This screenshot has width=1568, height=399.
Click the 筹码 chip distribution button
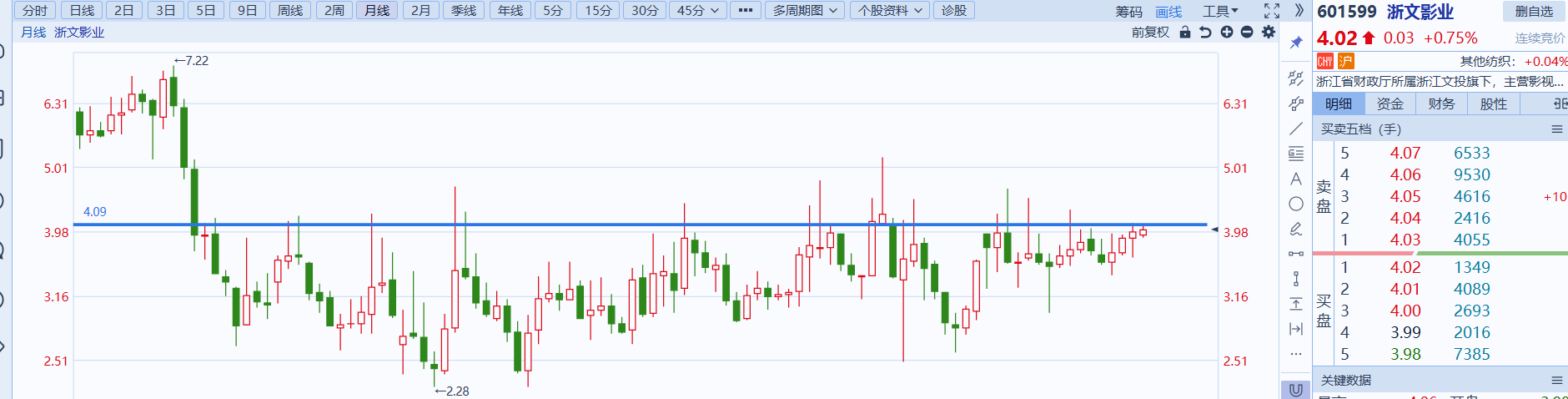pyautogui.click(x=1128, y=12)
